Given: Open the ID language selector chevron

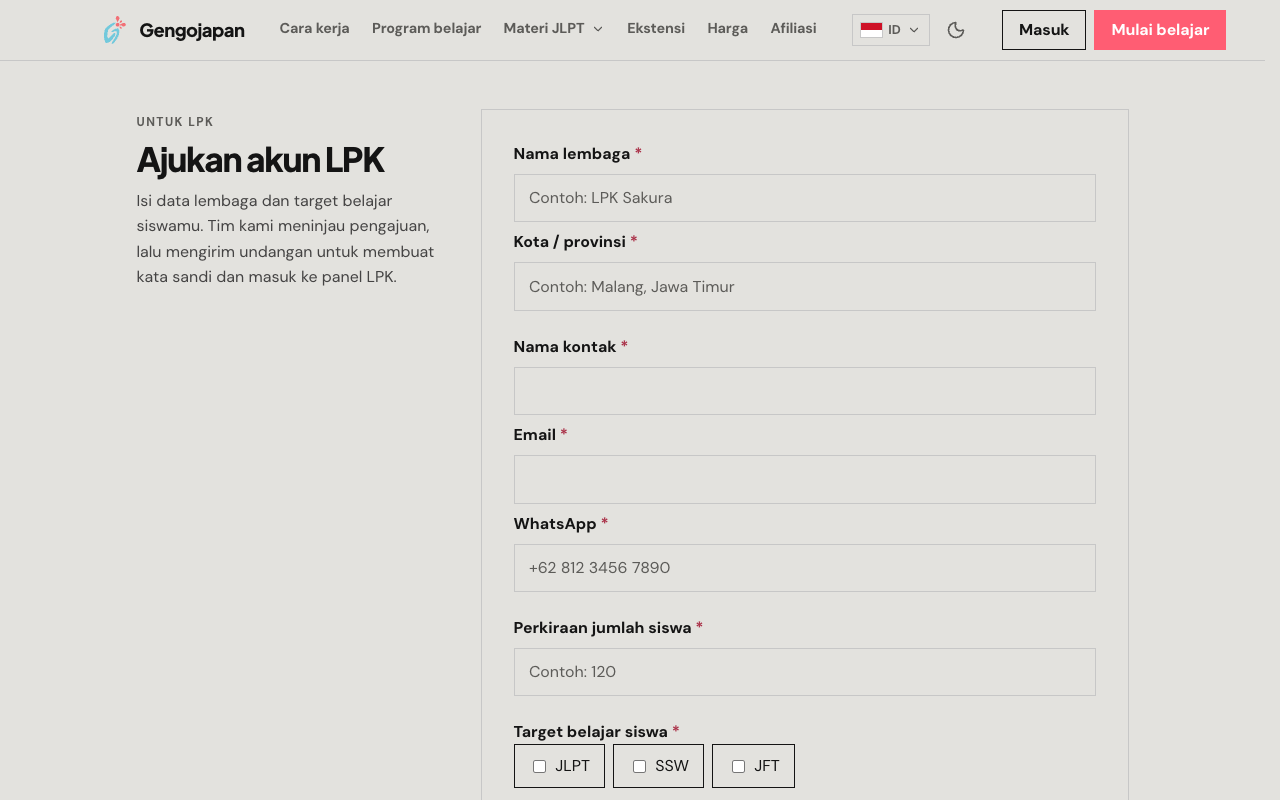Looking at the screenshot, I should [913, 30].
